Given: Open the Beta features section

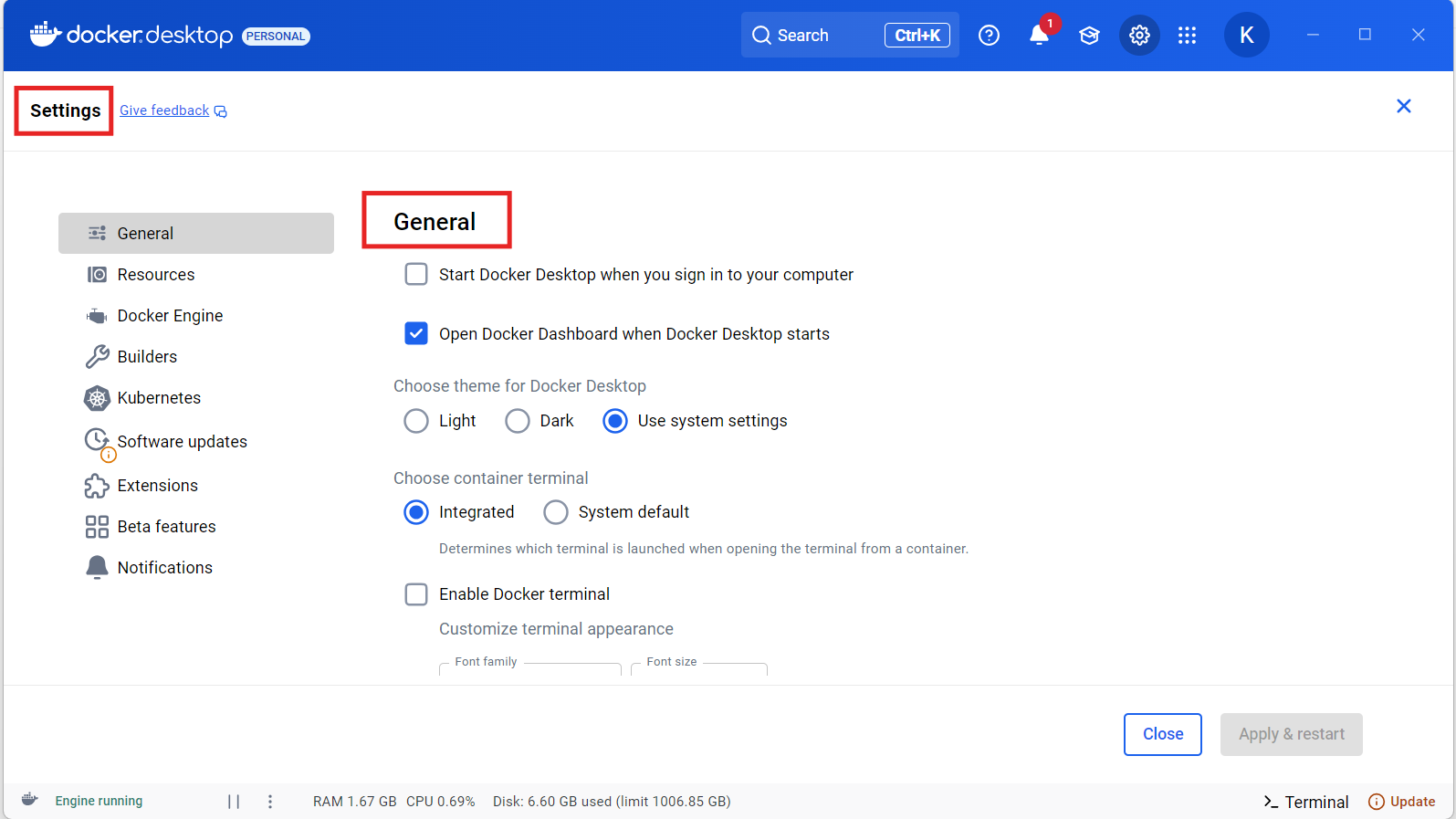Looking at the screenshot, I should (x=196, y=527).
